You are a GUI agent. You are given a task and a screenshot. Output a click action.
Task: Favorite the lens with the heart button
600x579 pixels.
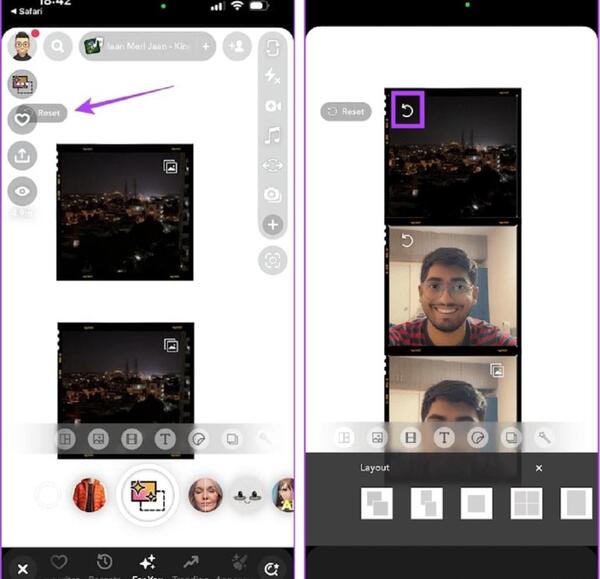22,120
